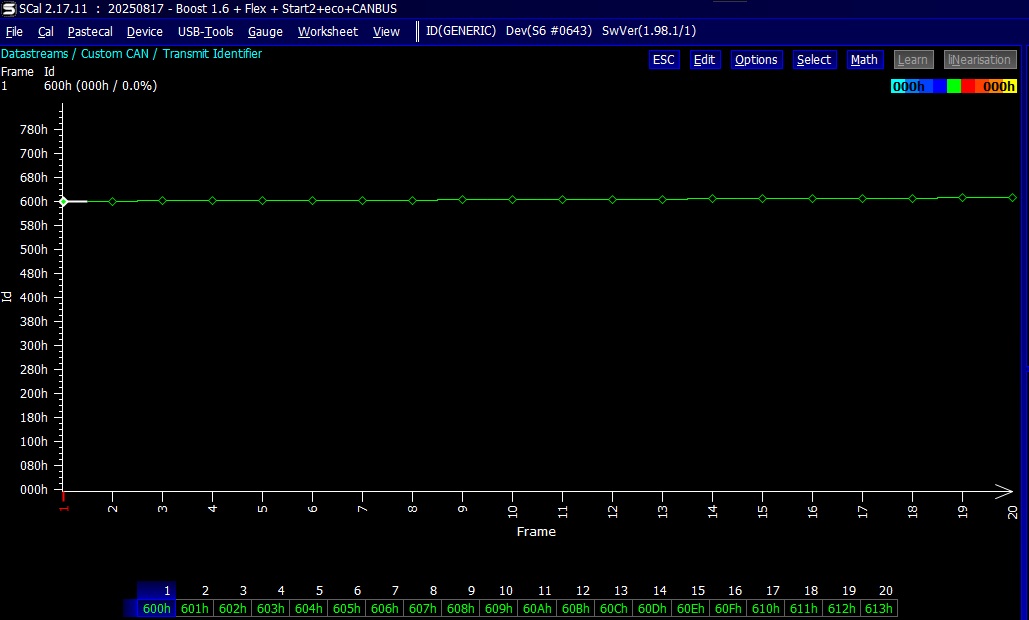Select the 60Ah table cell

point(537,609)
